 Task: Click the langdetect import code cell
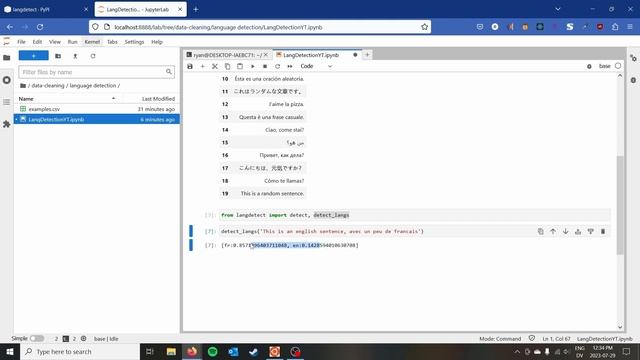click(415, 215)
